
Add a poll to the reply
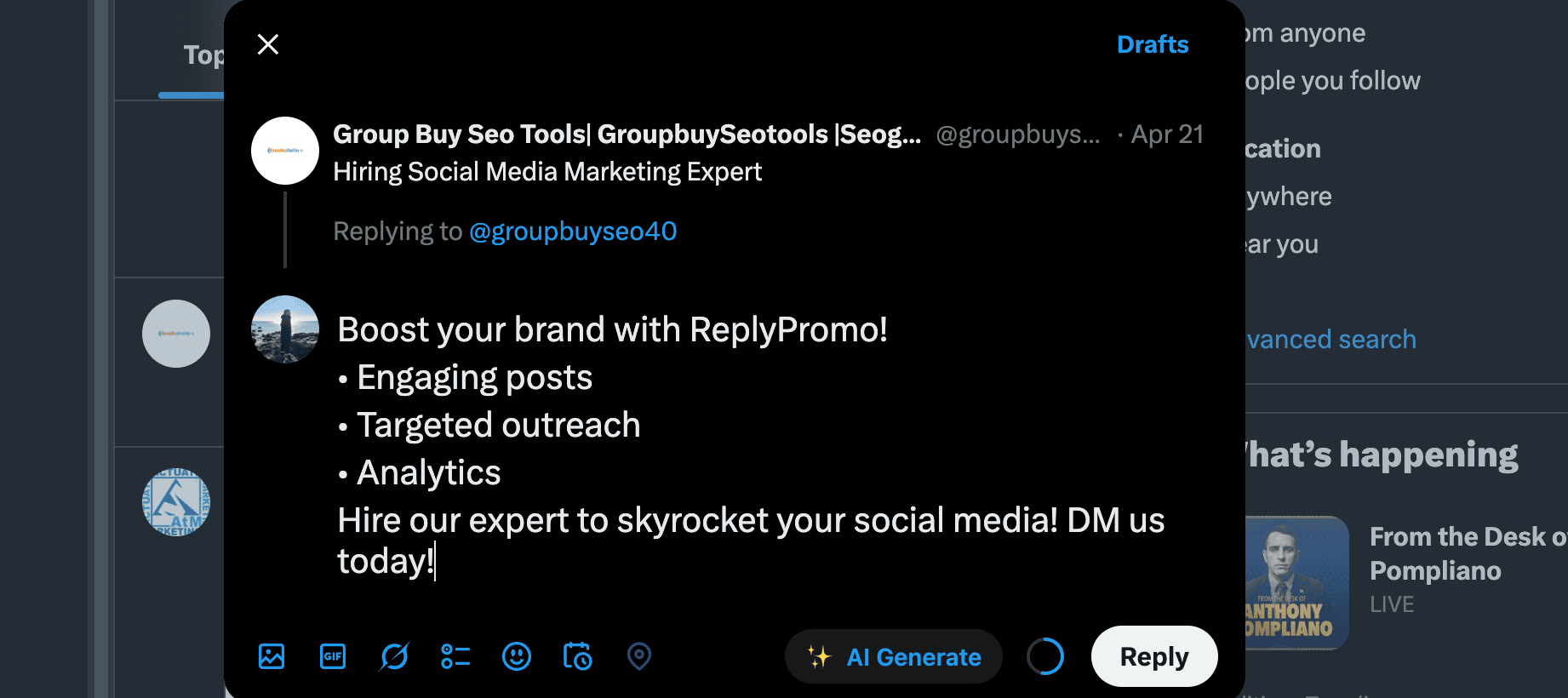[455, 656]
